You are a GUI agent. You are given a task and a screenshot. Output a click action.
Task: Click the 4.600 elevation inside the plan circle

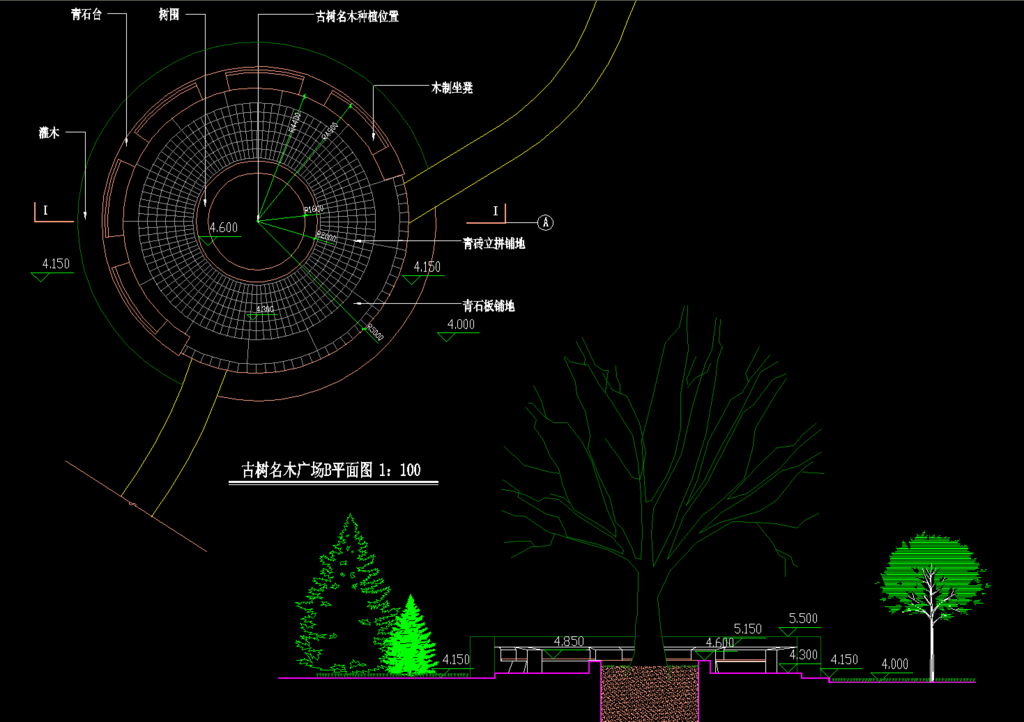(x=223, y=228)
